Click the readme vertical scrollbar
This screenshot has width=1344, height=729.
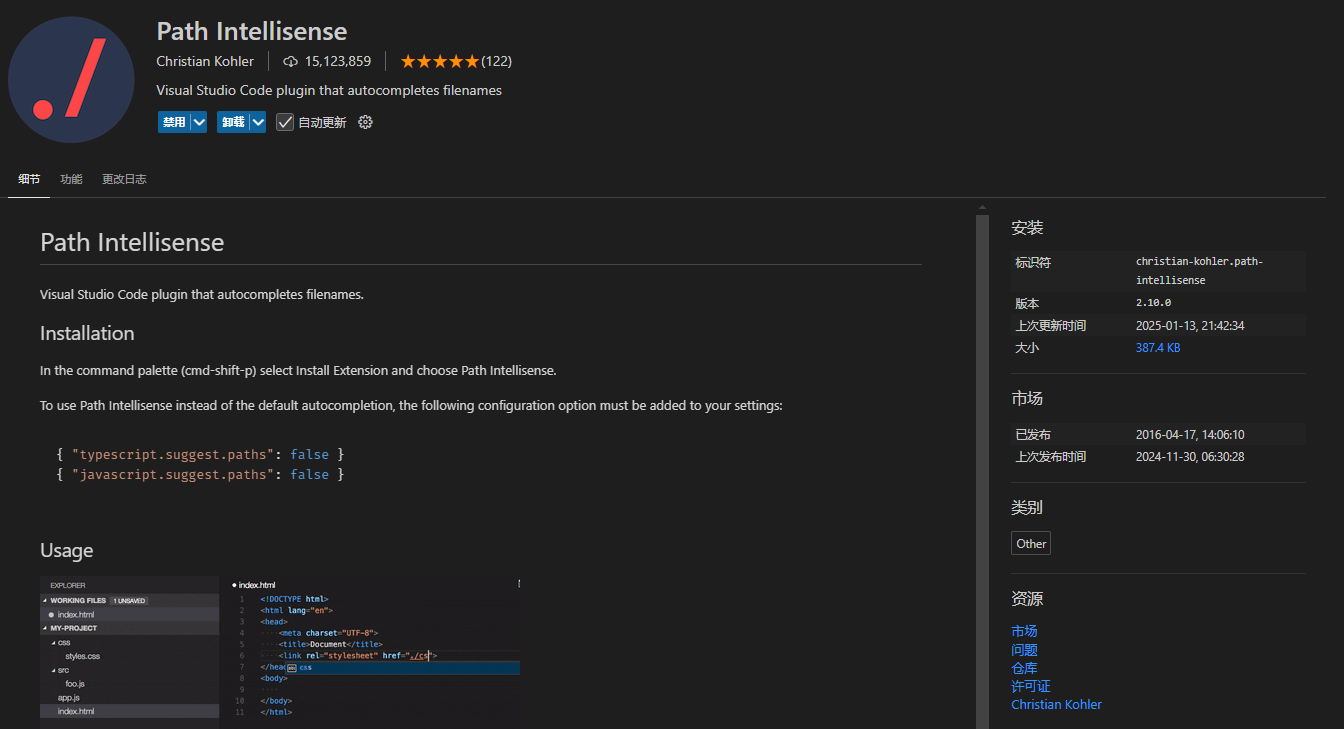(982, 470)
